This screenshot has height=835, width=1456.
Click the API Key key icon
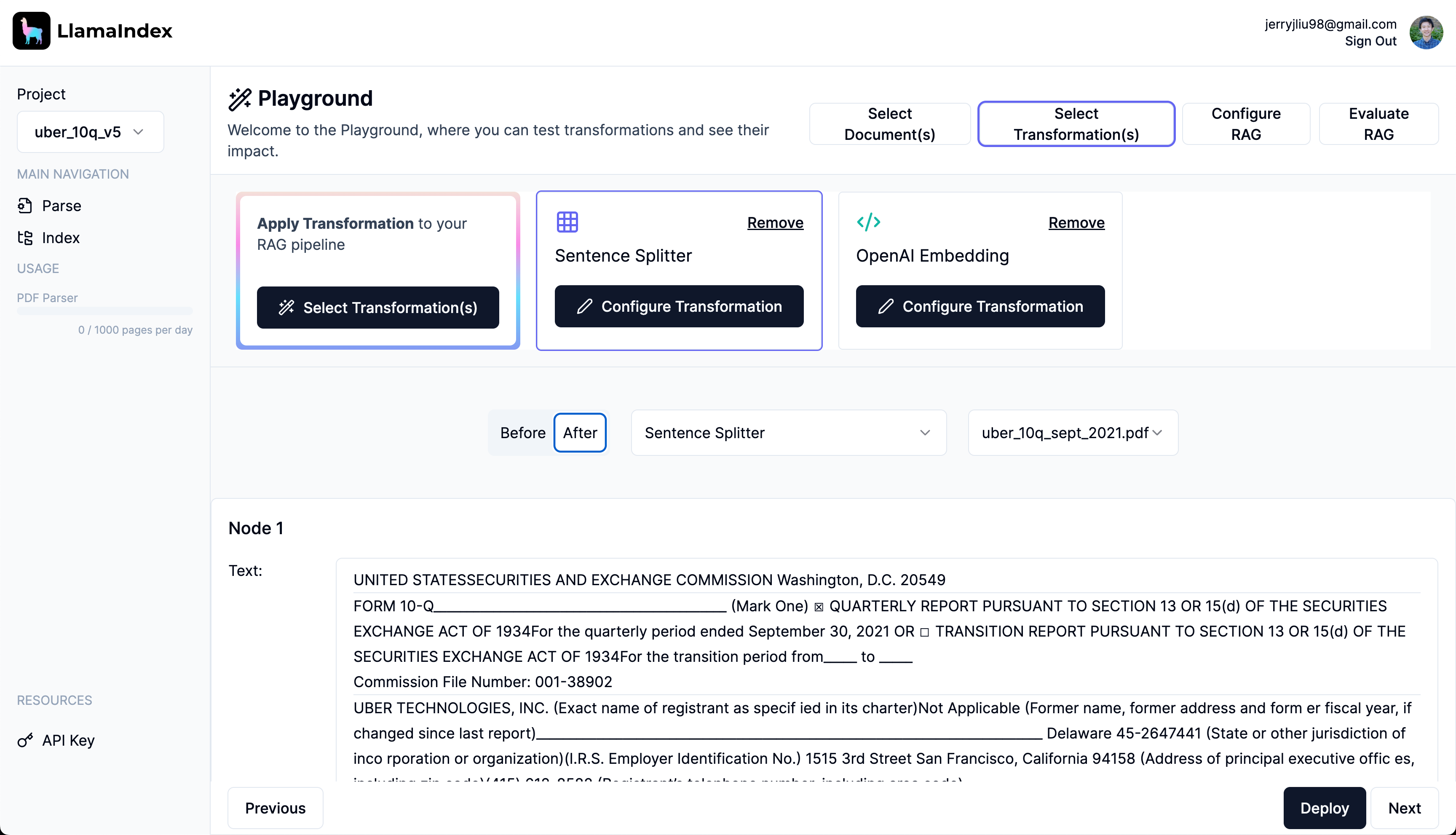pyautogui.click(x=25, y=740)
